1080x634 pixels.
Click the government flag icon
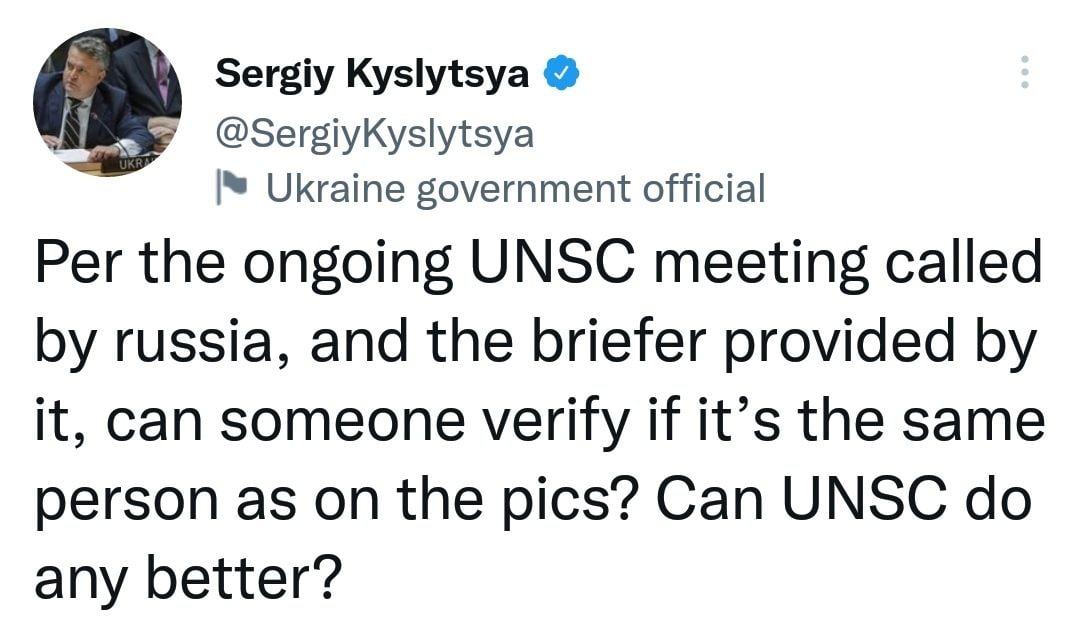click(x=230, y=186)
